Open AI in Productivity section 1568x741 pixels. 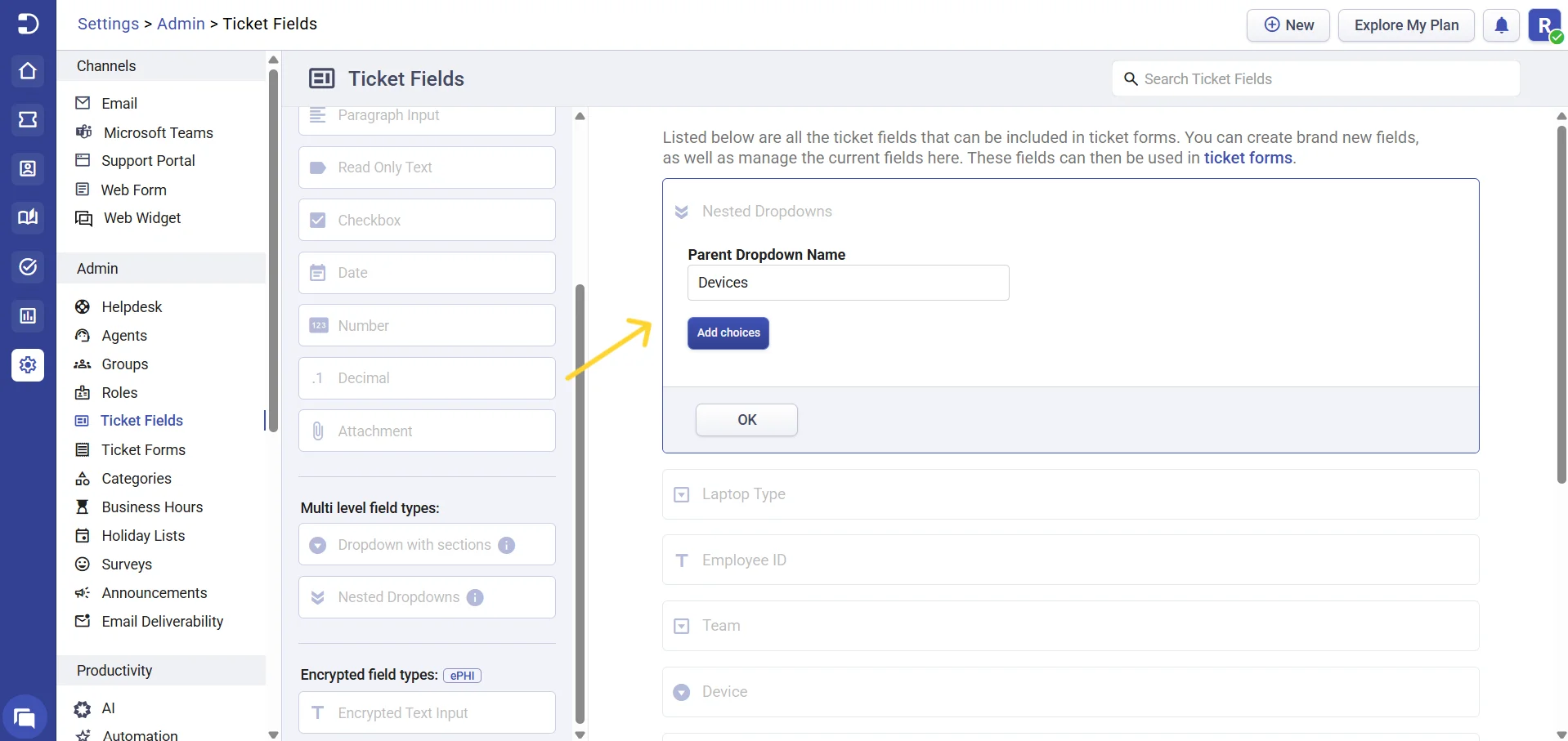(108, 708)
